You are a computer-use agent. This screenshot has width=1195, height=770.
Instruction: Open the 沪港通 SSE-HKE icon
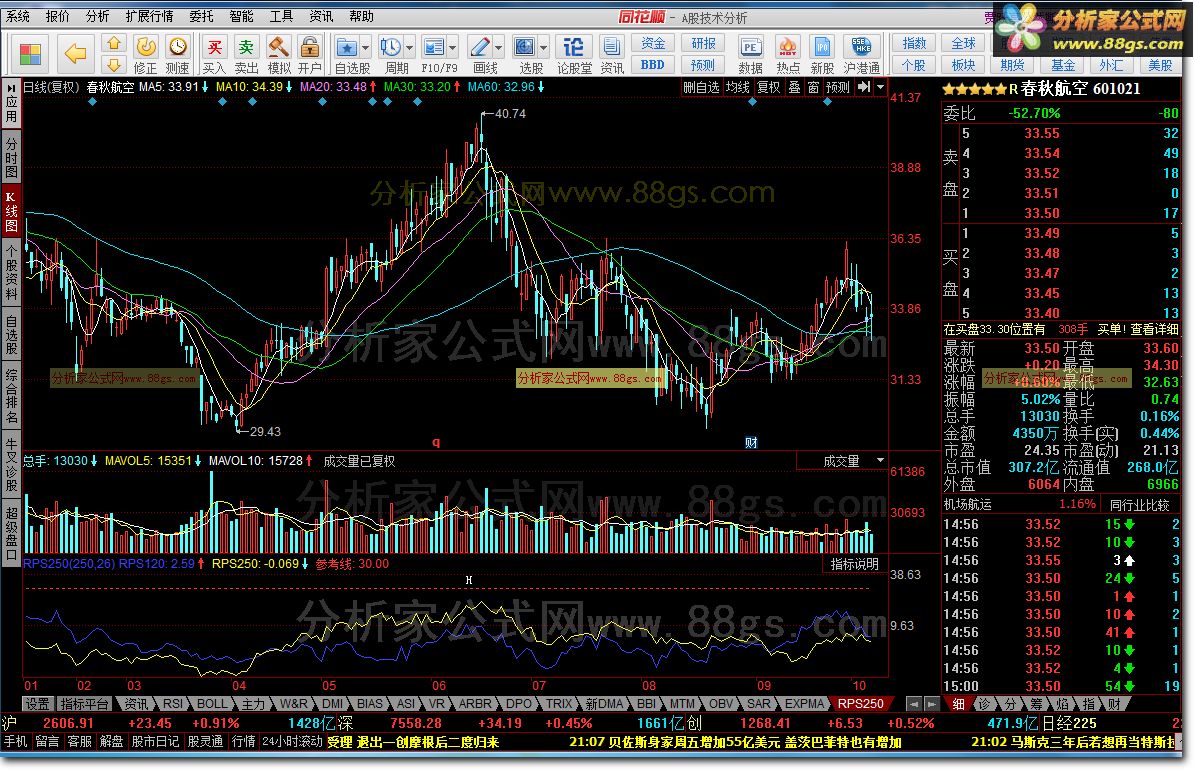[861, 55]
